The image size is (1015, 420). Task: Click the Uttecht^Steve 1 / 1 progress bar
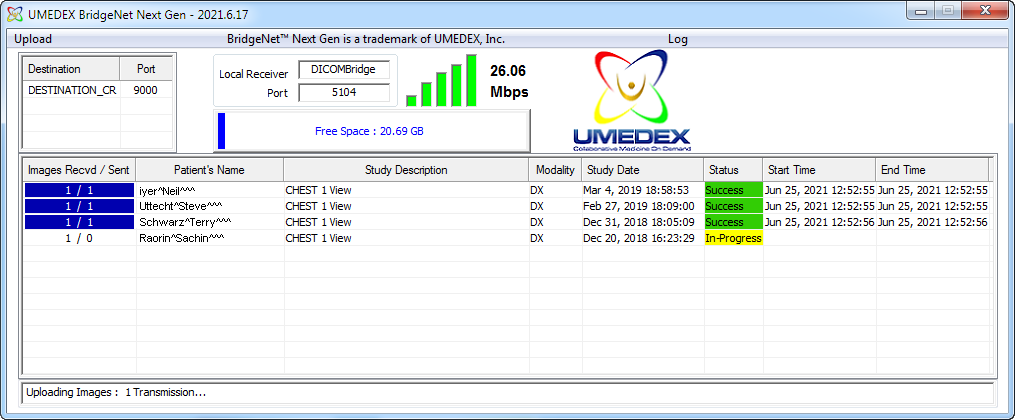pyautogui.click(x=78, y=206)
